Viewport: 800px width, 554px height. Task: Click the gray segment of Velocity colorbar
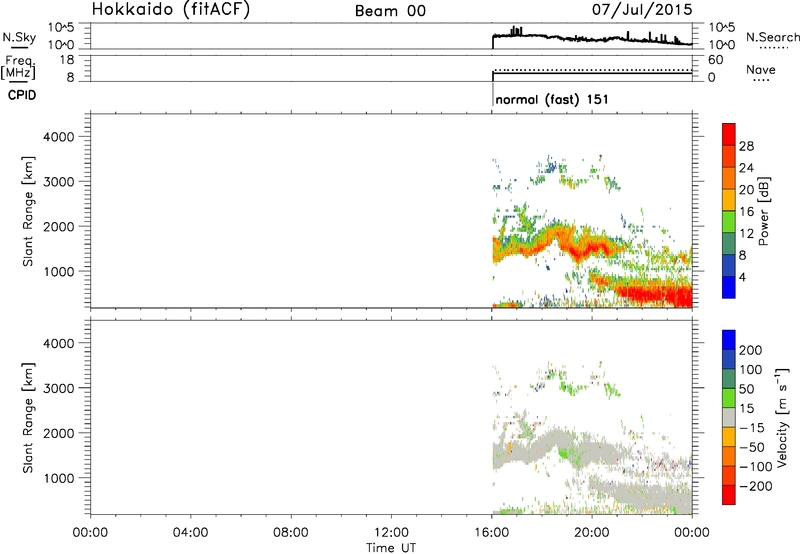(x=729, y=417)
